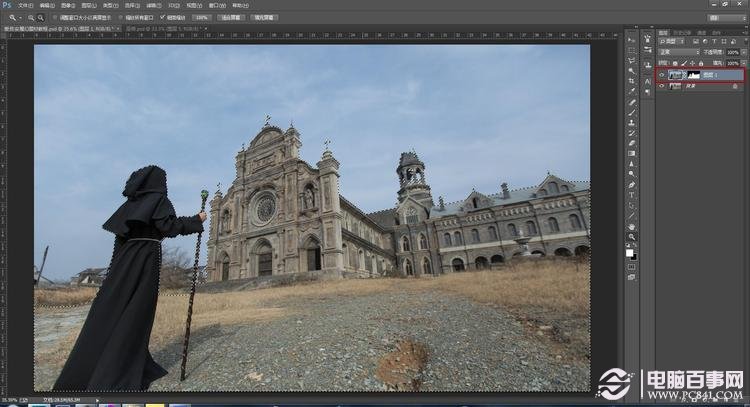Hide layer 图层 1 with eye icon
The image size is (750, 407).
(x=661, y=74)
